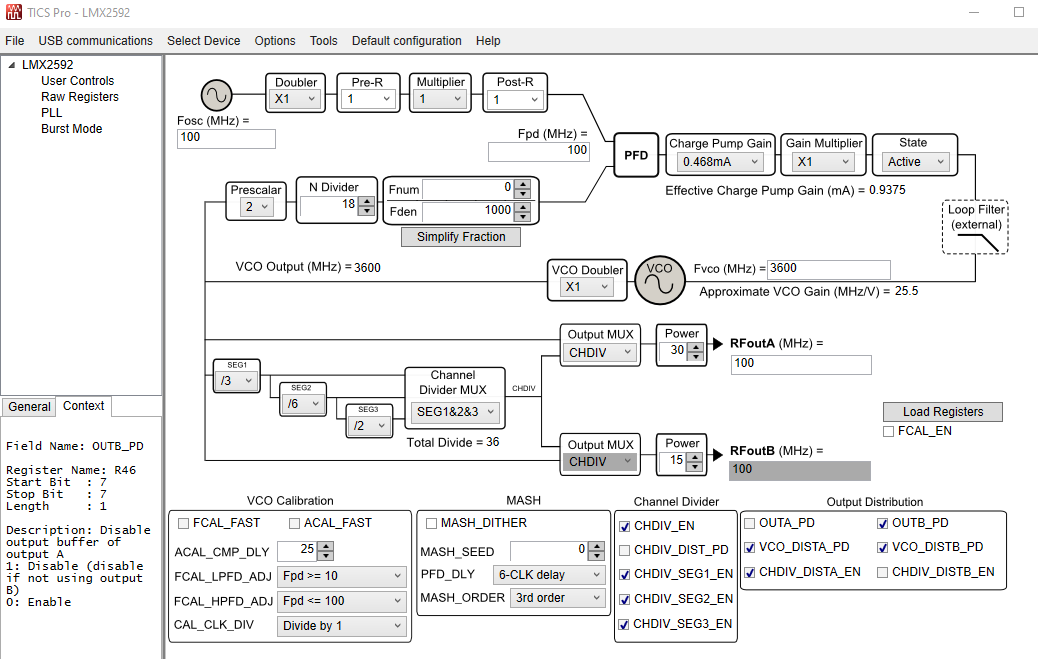Open the State dropdown showing Active
The width and height of the screenshot is (1038, 659).
click(x=916, y=162)
